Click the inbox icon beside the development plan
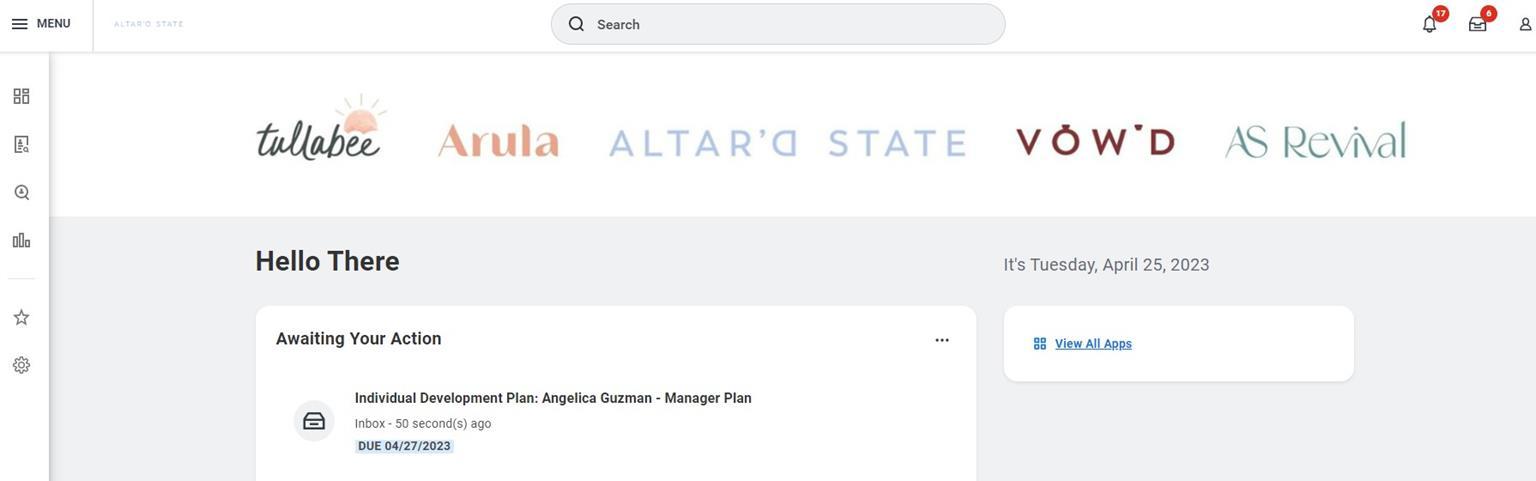 (x=314, y=421)
